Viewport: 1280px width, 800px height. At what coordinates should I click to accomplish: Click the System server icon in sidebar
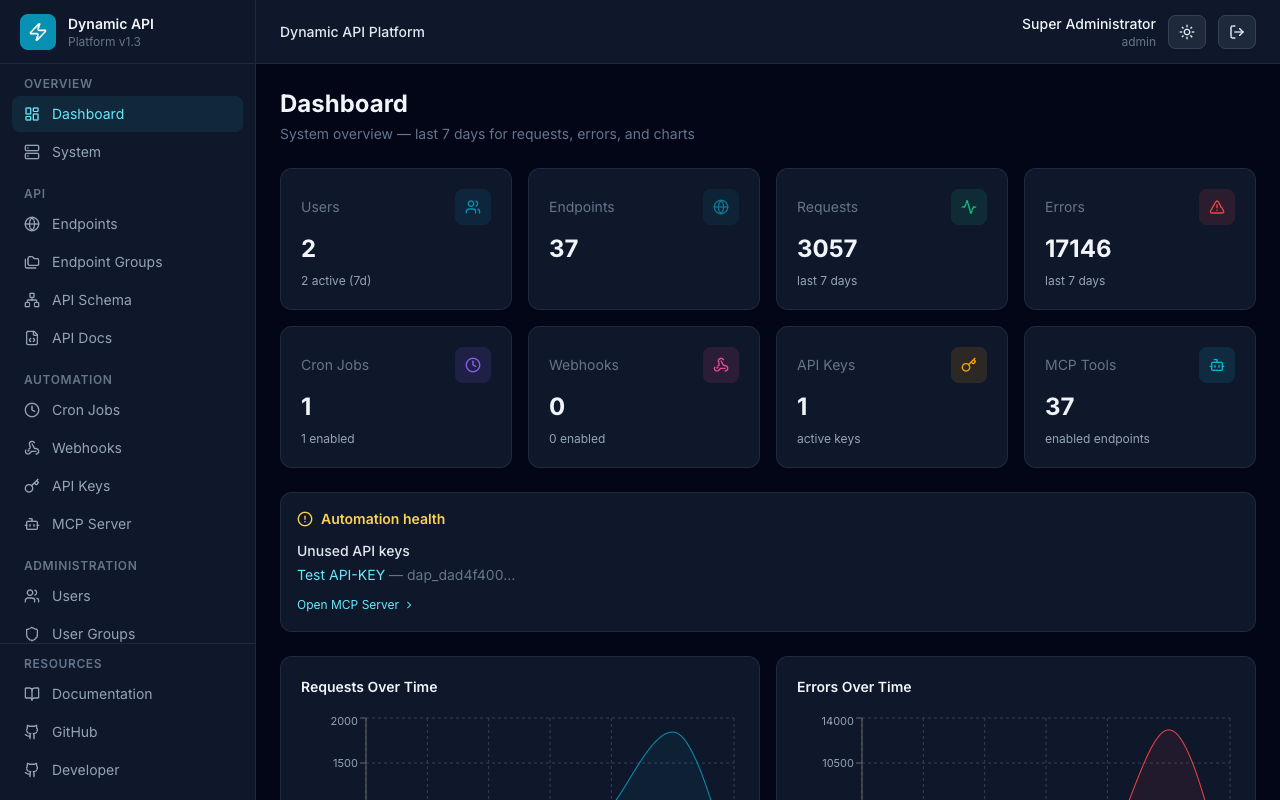click(x=32, y=152)
